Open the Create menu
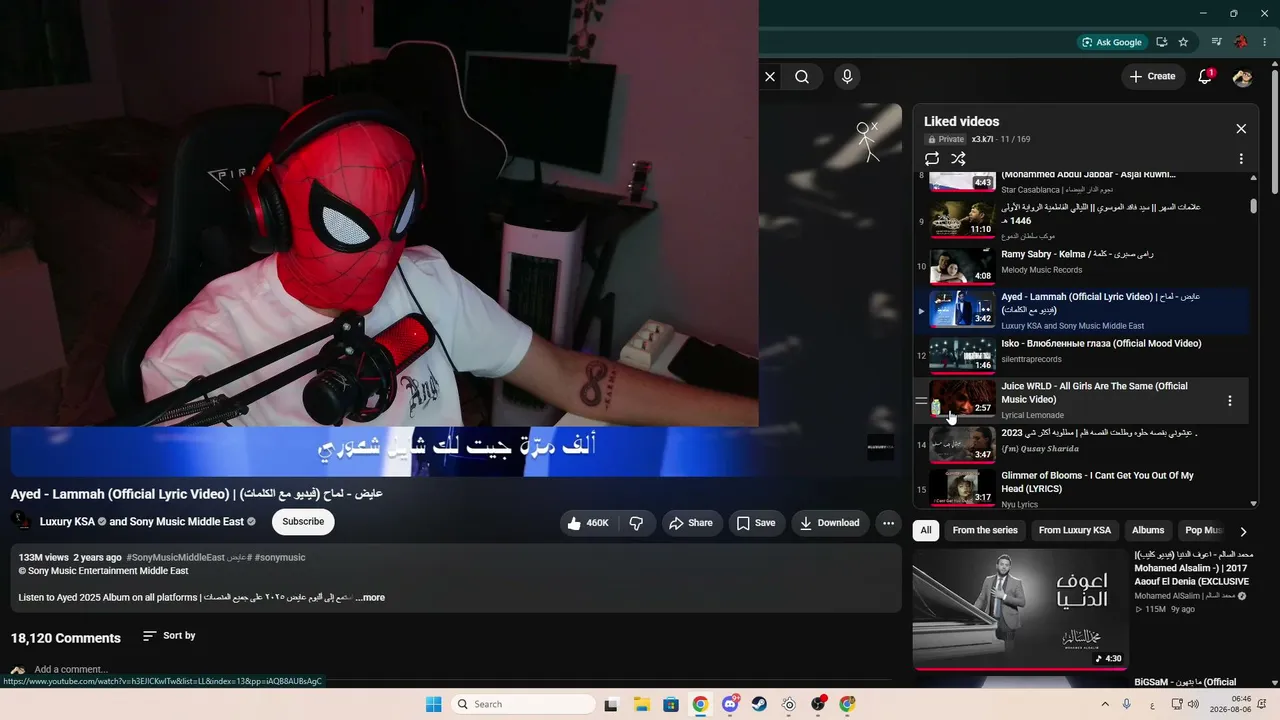The width and height of the screenshot is (1280, 720). point(1152,76)
